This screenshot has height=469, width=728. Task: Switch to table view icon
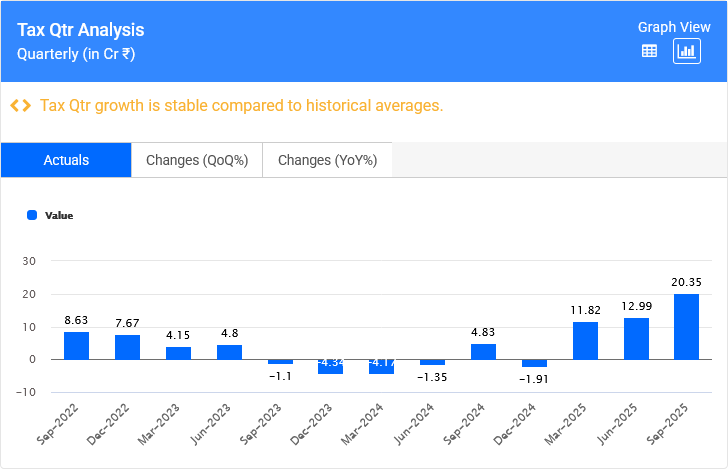(x=649, y=51)
